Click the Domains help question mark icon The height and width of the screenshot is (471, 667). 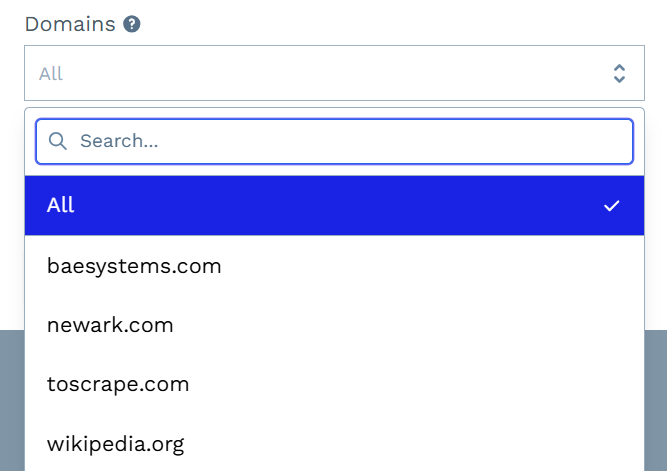pos(131,24)
